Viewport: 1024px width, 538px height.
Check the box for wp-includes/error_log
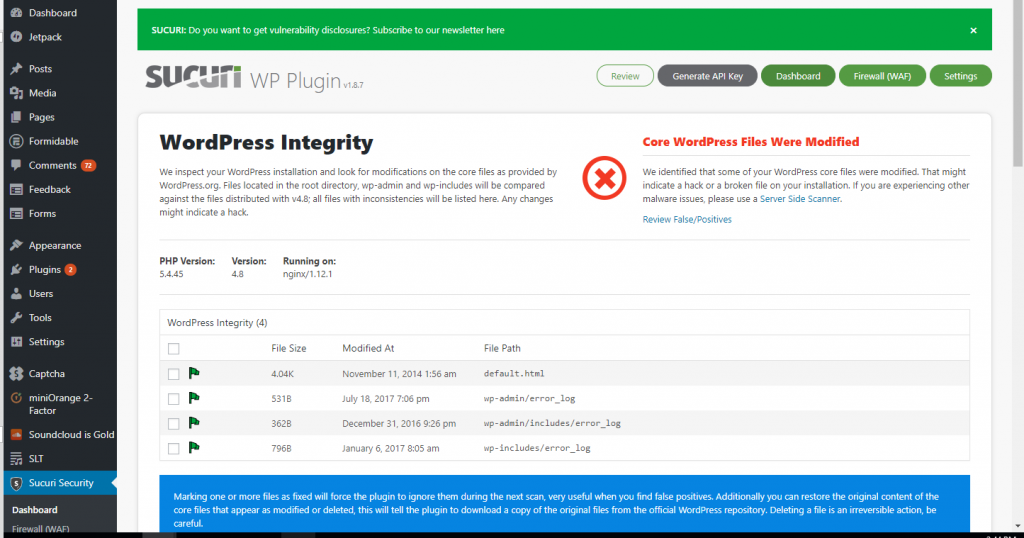(x=174, y=449)
